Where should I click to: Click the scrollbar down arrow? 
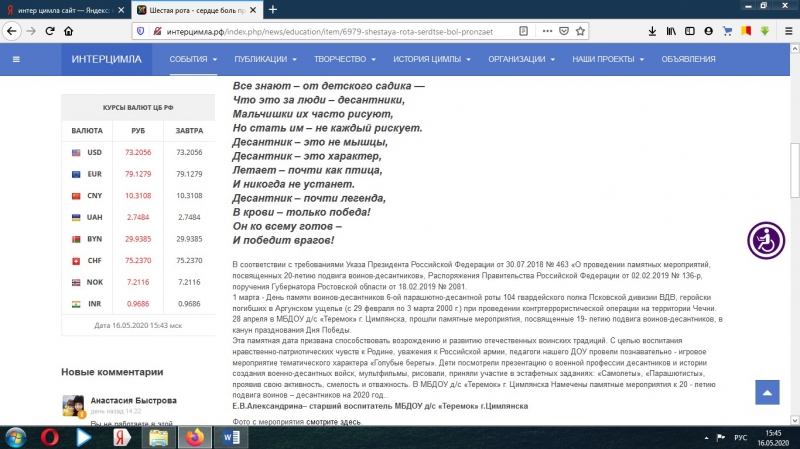coord(794,420)
